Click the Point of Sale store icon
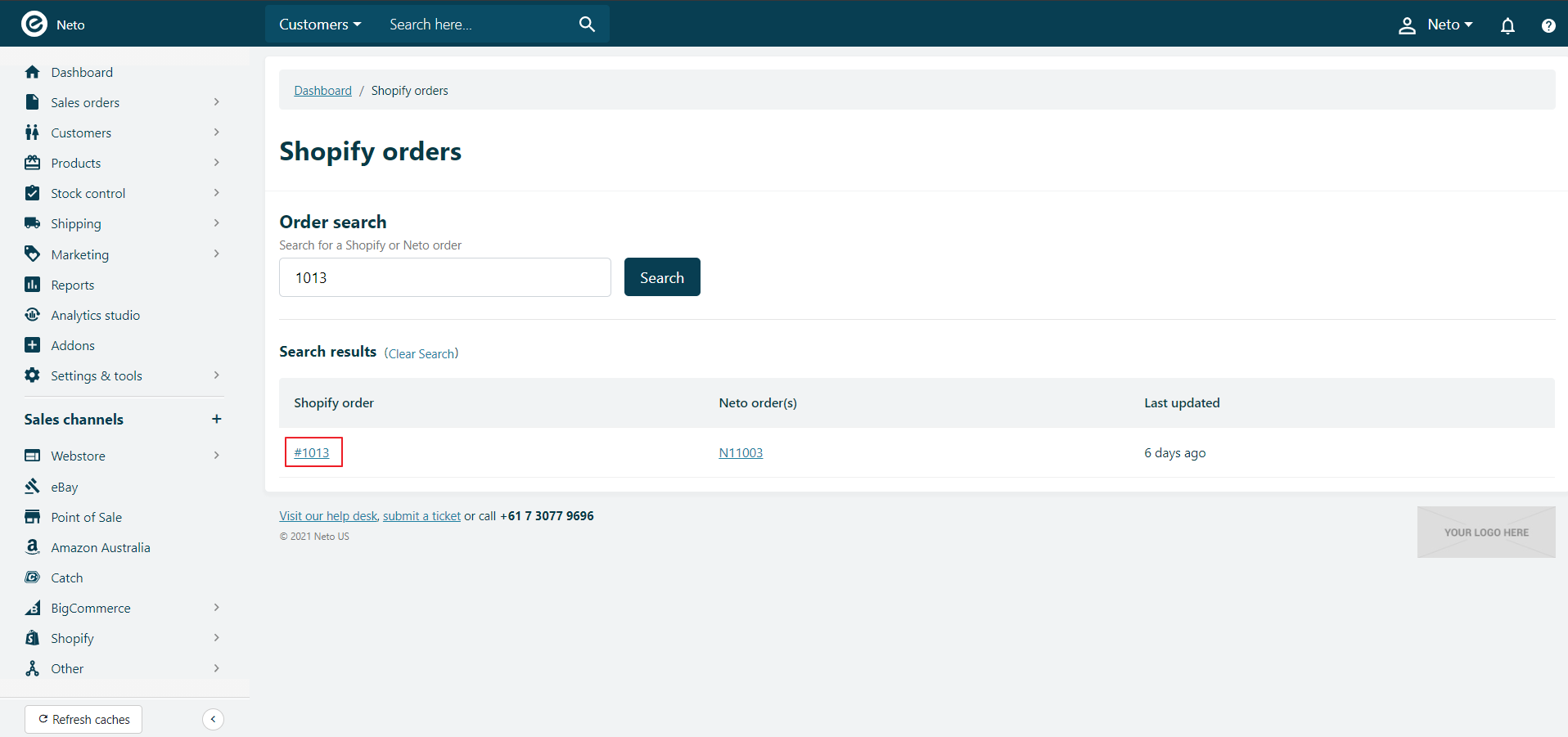 point(32,517)
